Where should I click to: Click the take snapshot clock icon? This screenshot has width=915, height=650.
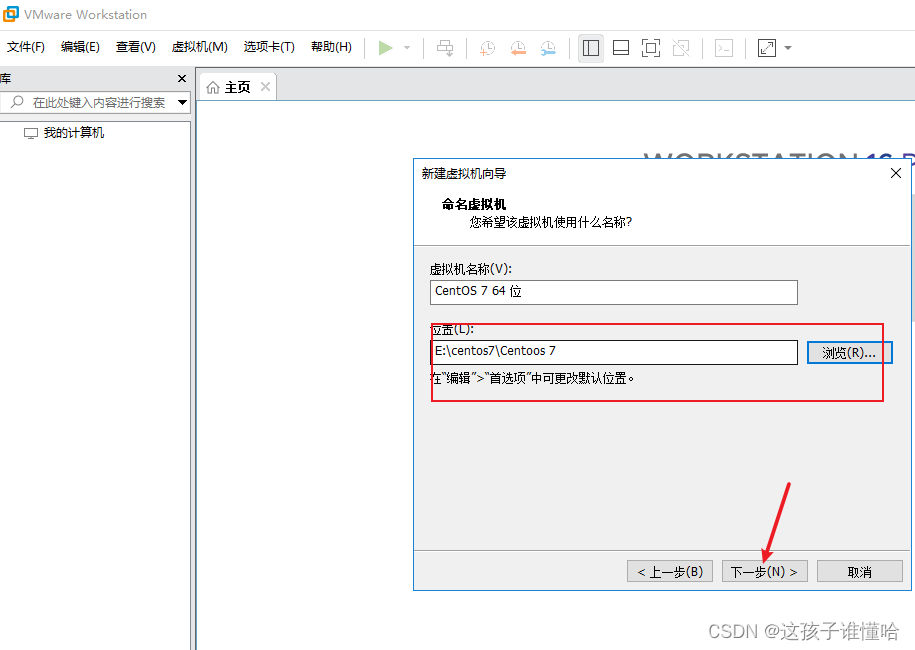tap(487, 48)
